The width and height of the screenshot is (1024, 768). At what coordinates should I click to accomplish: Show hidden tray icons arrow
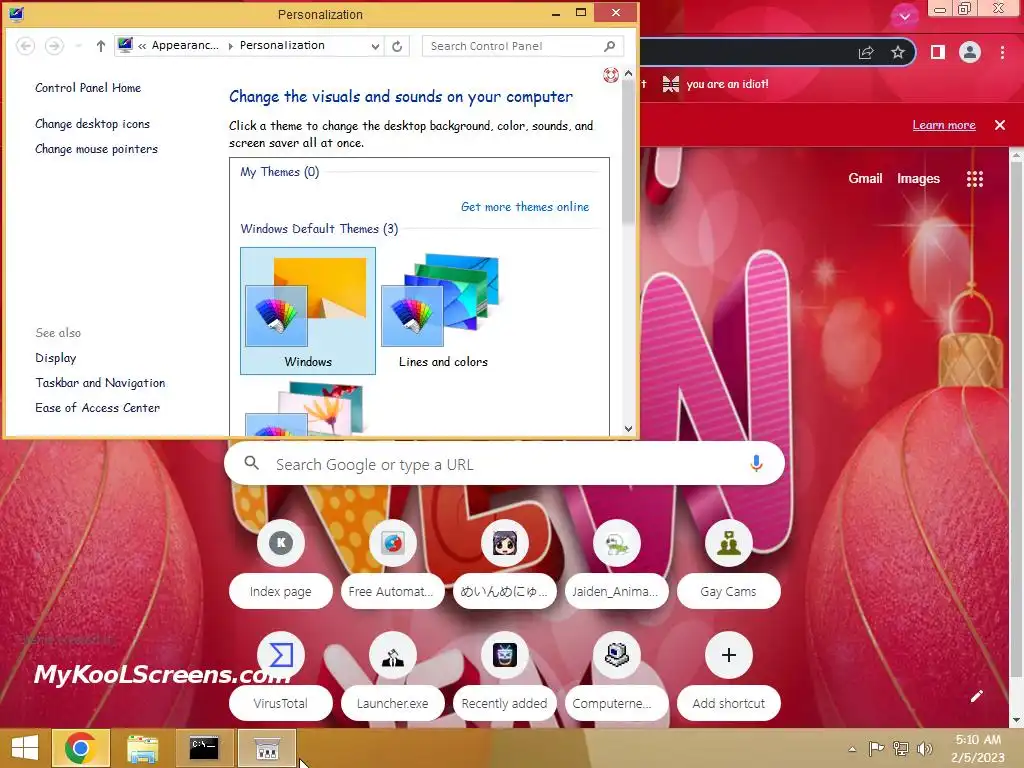tap(852, 749)
